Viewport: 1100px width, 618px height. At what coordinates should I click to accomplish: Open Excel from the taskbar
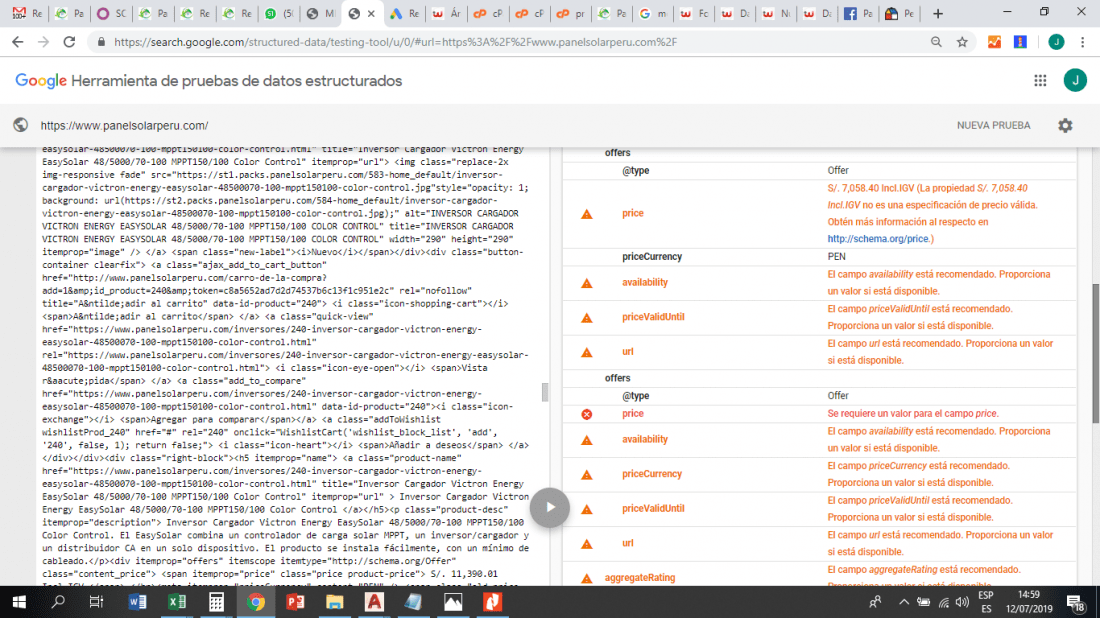tap(177, 602)
